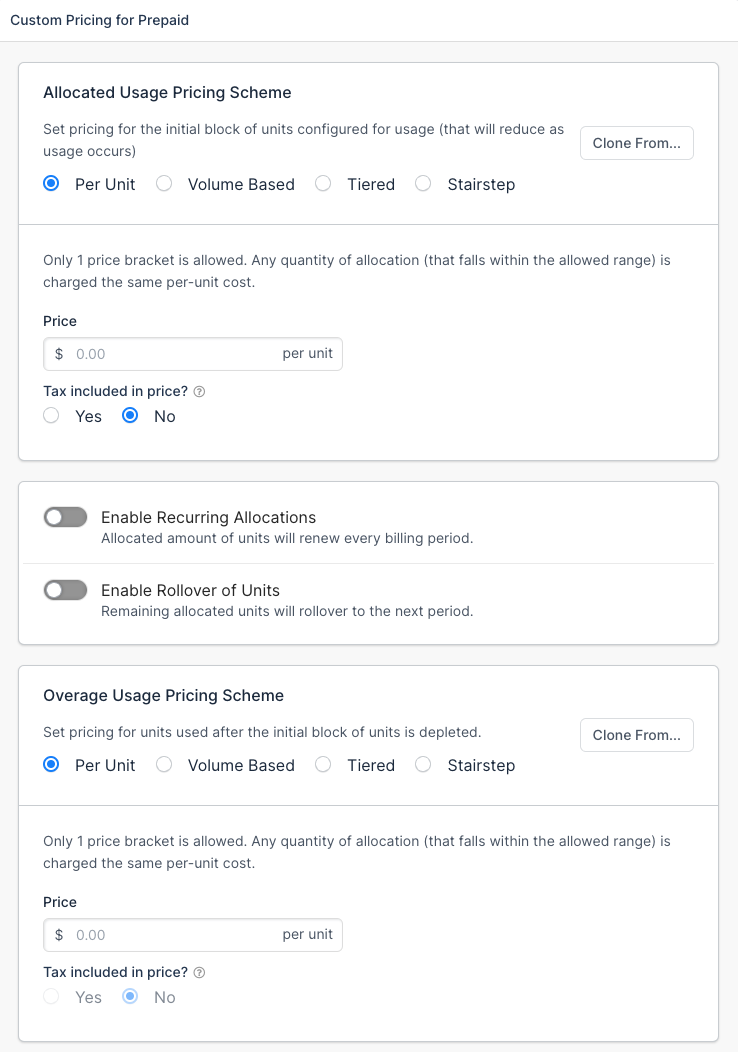
Task: Select Volume Based pricing for Allocated Usage
Action: (x=163, y=184)
